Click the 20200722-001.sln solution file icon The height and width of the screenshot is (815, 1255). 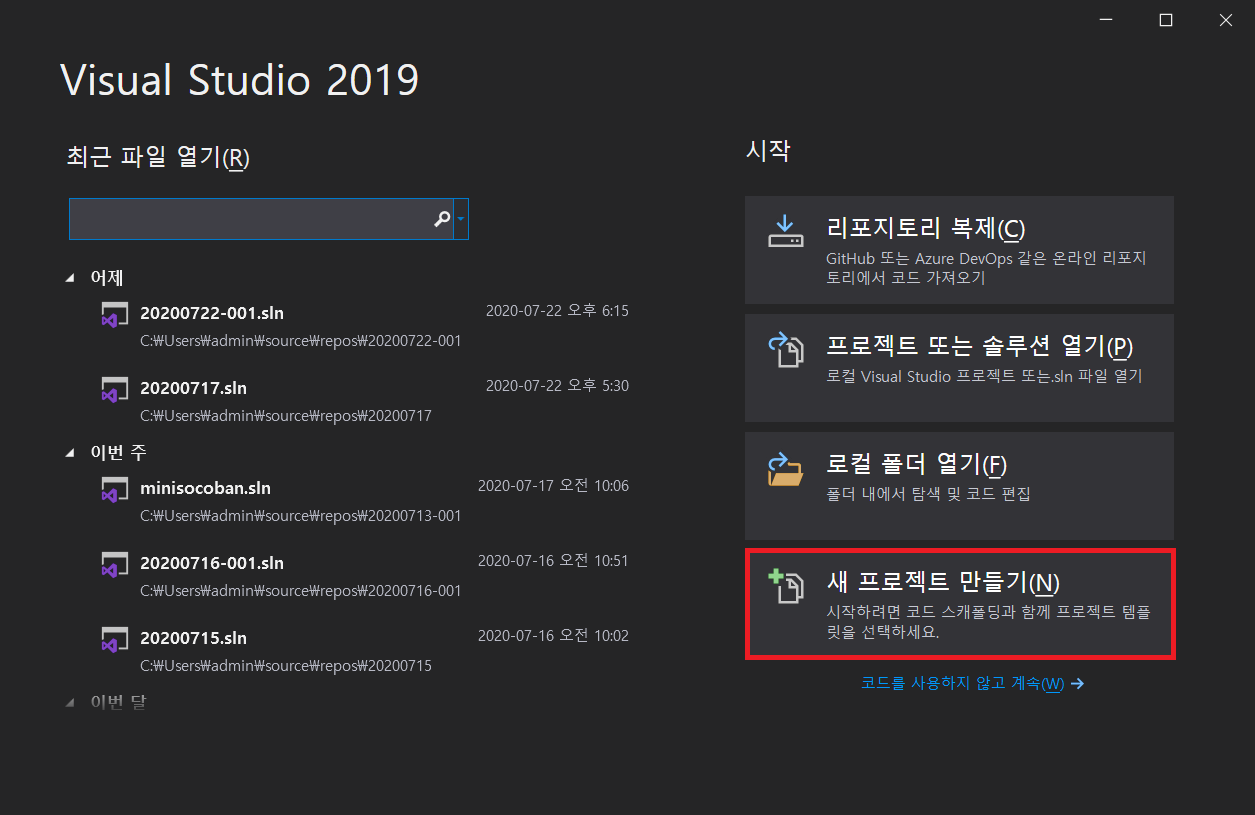(x=114, y=315)
